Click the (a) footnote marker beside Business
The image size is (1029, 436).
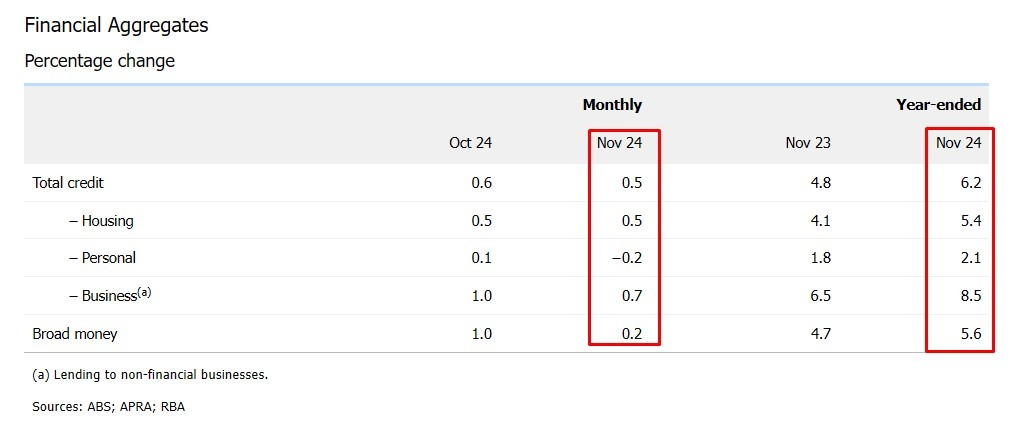[x=144, y=293]
